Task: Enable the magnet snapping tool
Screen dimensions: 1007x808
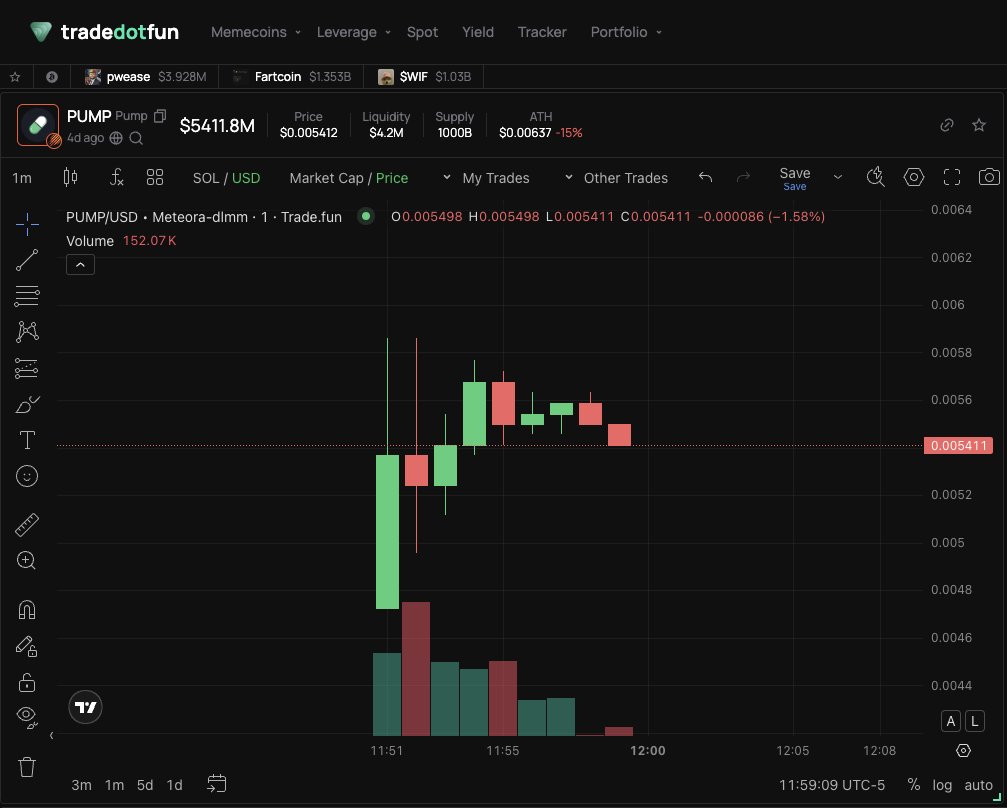Action: click(27, 610)
